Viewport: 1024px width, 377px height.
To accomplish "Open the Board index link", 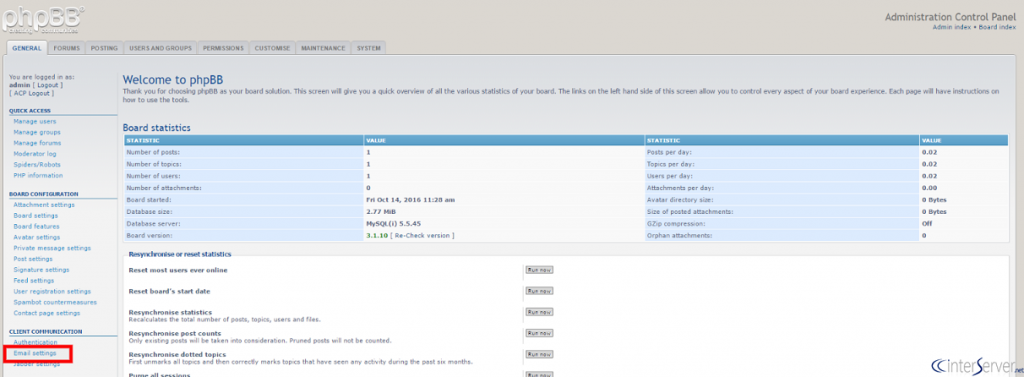I will 997,27.
